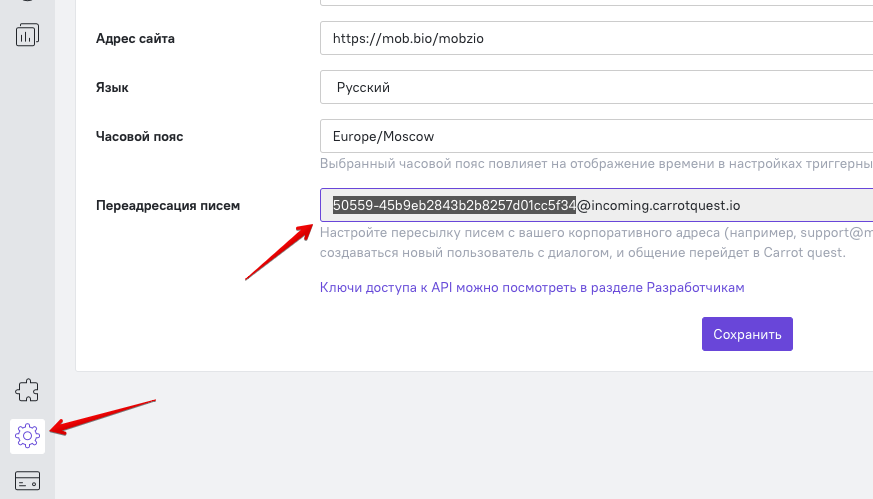Click the red arrow pointing at the forwarding field
The height and width of the screenshot is (499, 873).
(279, 252)
